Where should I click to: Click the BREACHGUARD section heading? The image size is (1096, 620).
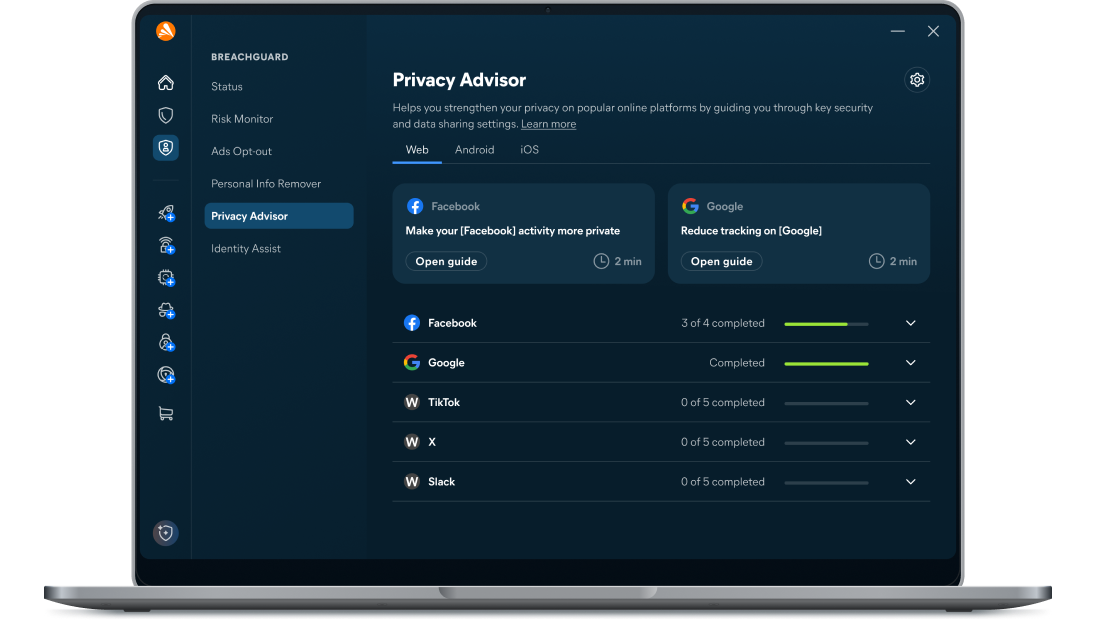point(250,57)
